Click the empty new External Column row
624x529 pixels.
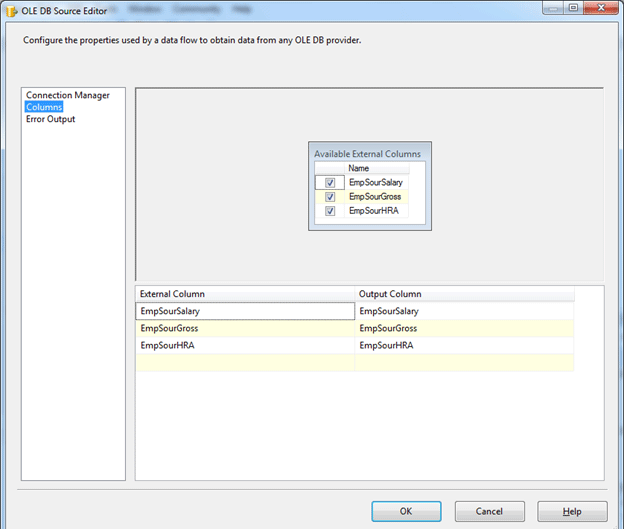pyautogui.click(x=245, y=363)
